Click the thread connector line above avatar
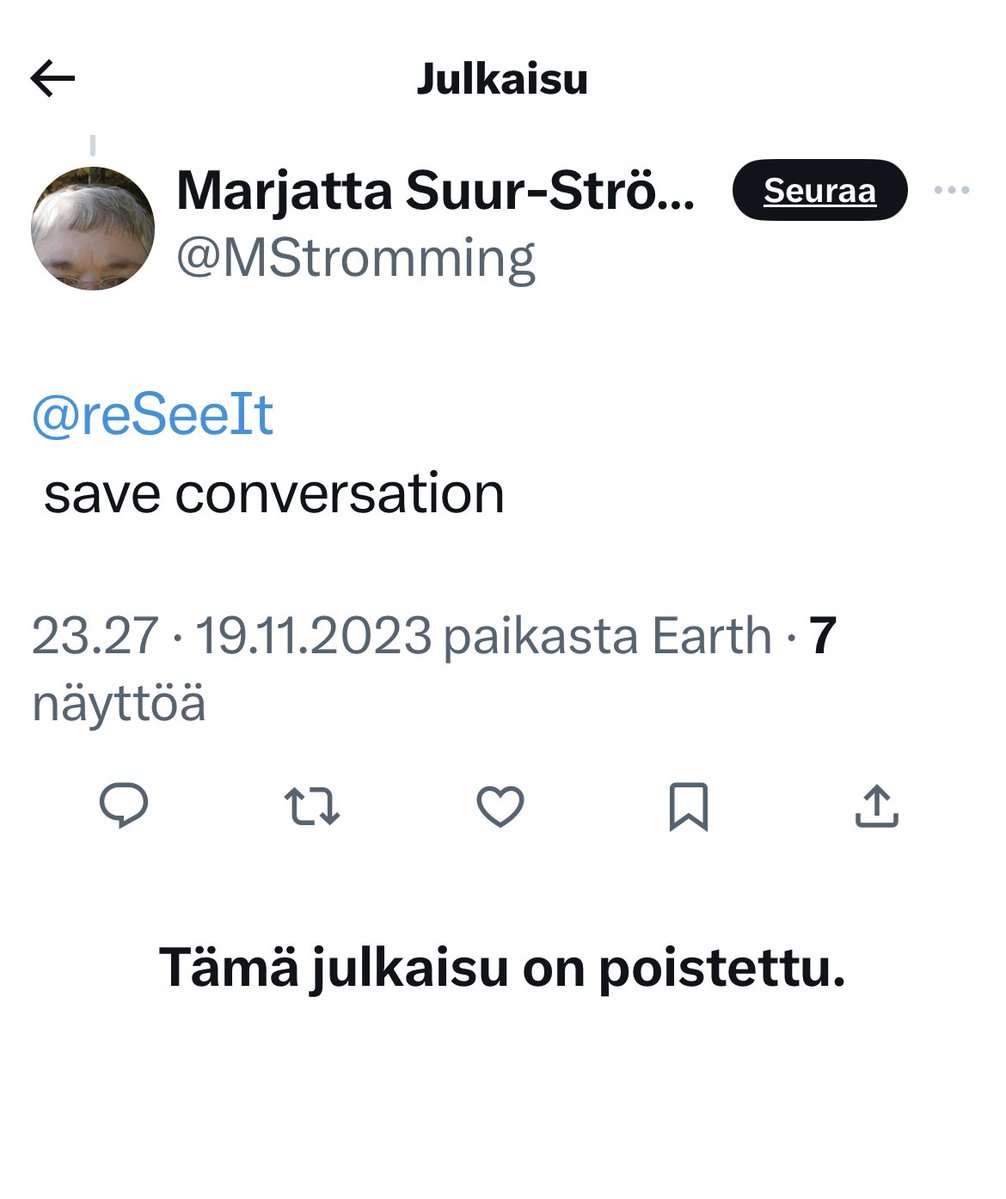1006x1199 pixels. click(x=93, y=147)
